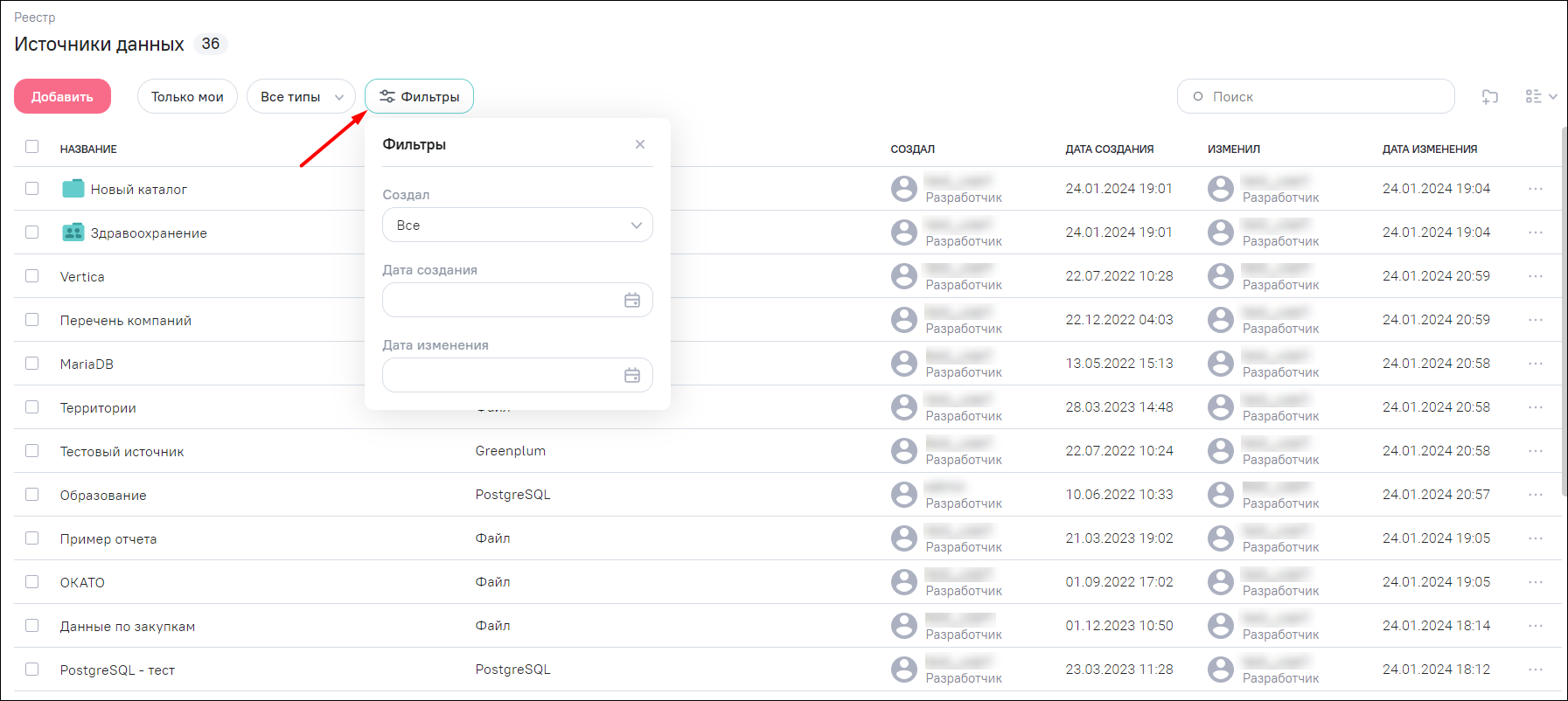Click the add folder icon near search
1568x701 pixels.
click(x=1490, y=96)
